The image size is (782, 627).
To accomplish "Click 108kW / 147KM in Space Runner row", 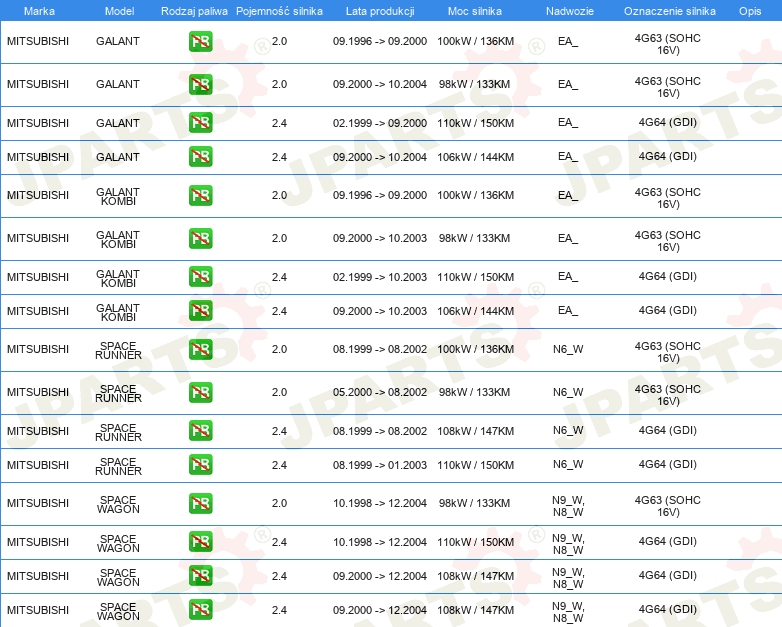I will (x=475, y=431).
